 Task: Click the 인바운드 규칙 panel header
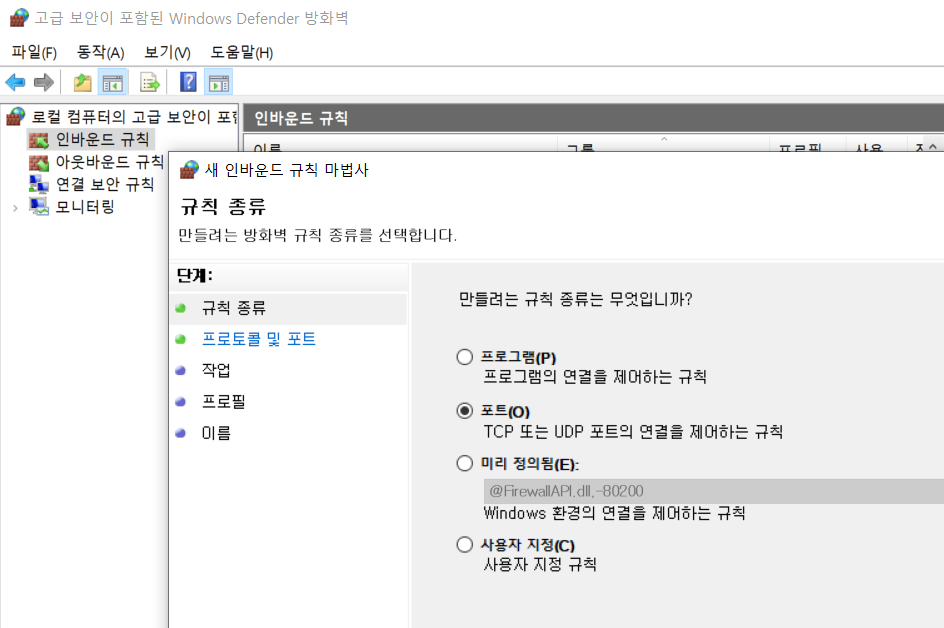[593, 118]
